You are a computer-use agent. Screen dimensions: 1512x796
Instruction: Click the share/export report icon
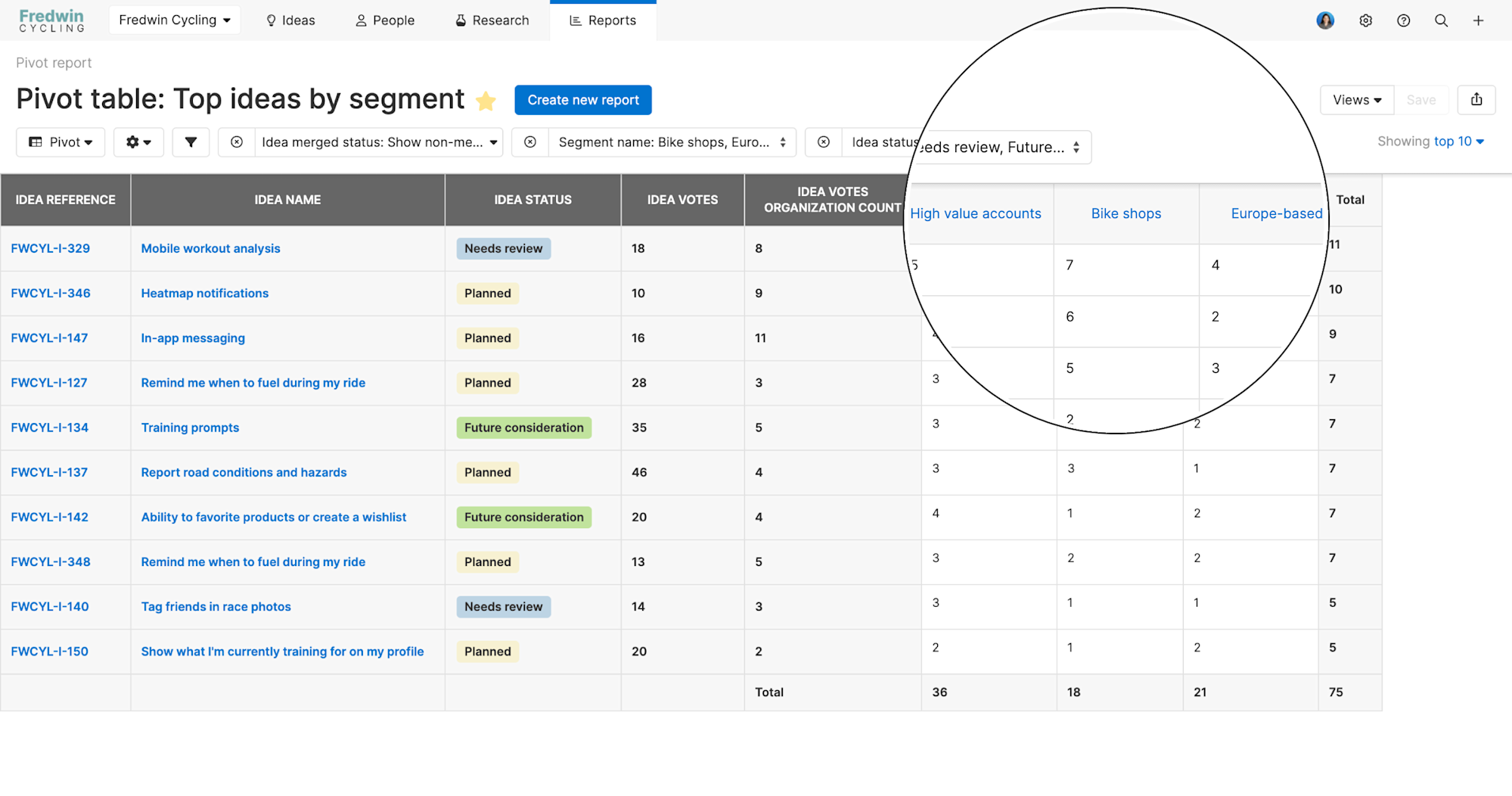[x=1476, y=100]
